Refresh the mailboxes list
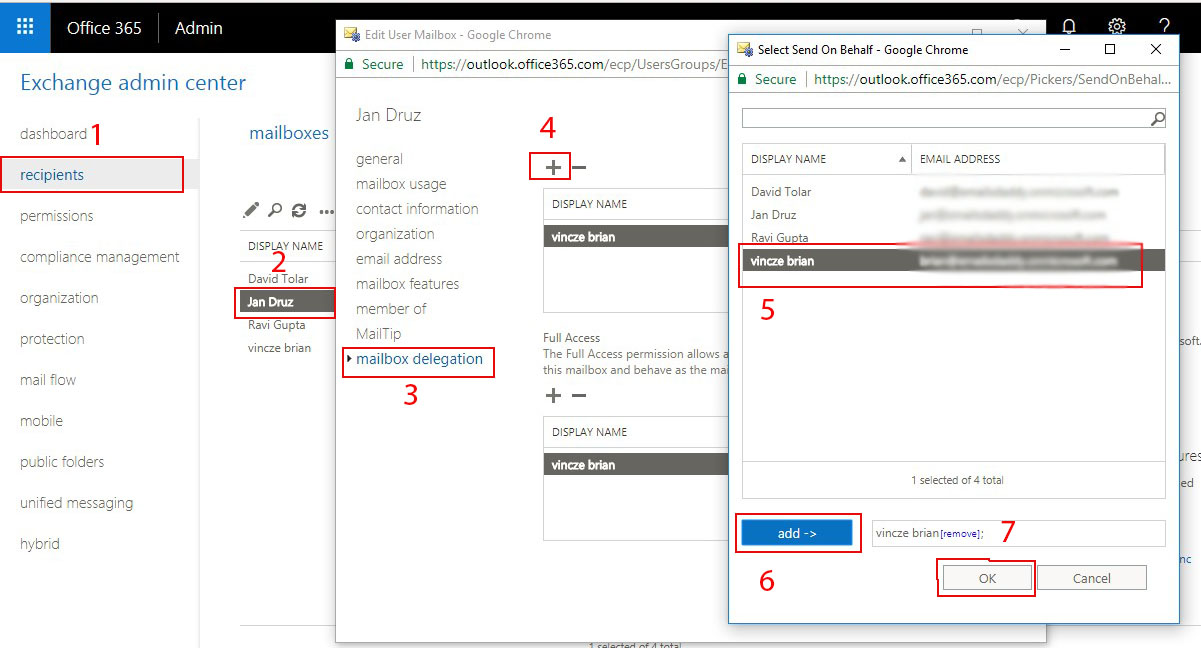The image size is (1201, 648). [299, 211]
